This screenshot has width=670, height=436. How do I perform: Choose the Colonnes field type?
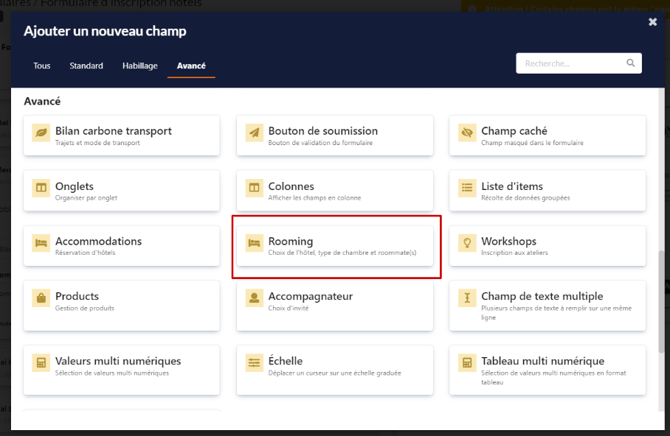(x=334, y=190)
